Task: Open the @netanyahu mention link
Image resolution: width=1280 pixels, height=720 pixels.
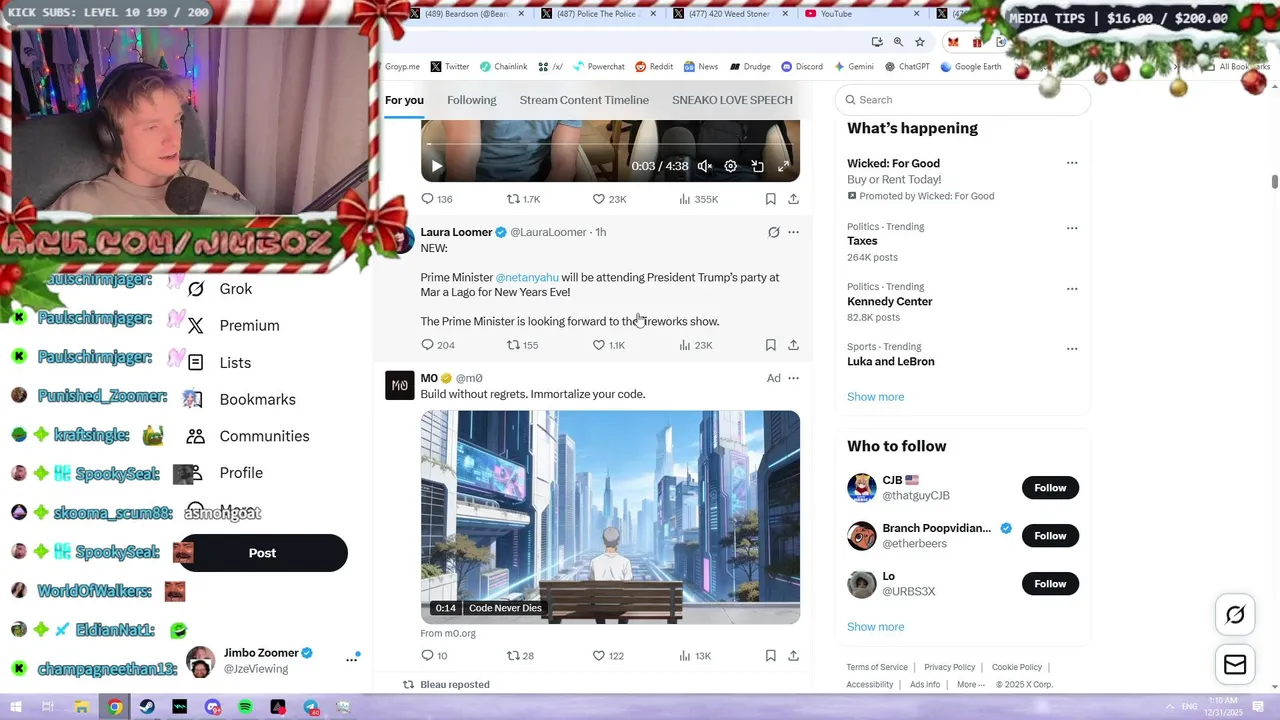Action: click(x=527, y=277)
